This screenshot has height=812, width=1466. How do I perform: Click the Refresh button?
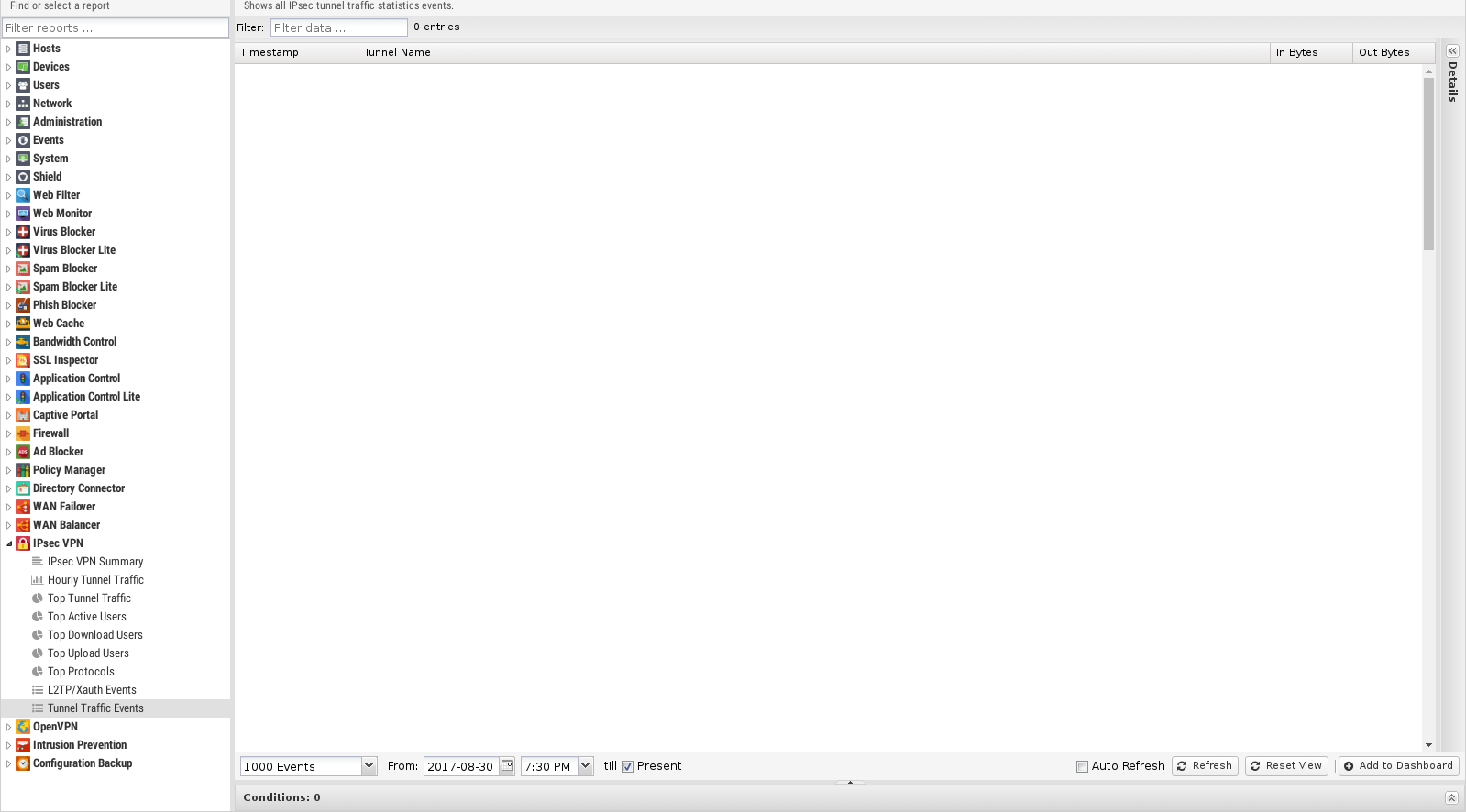click(1205, 766)
